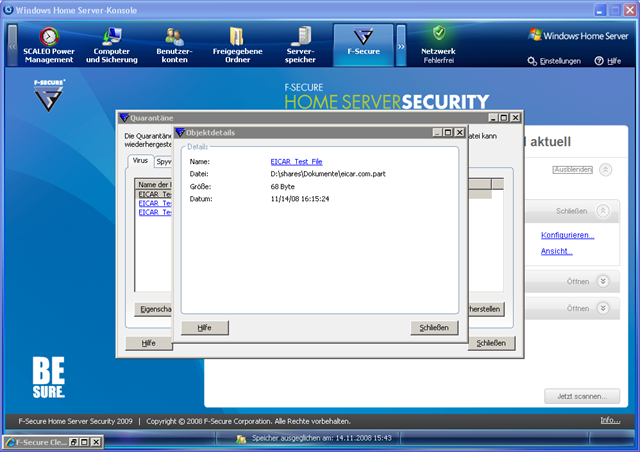Click file path D:\shares\Dokumente\eicar.com.part

click(x=328, y=174)
